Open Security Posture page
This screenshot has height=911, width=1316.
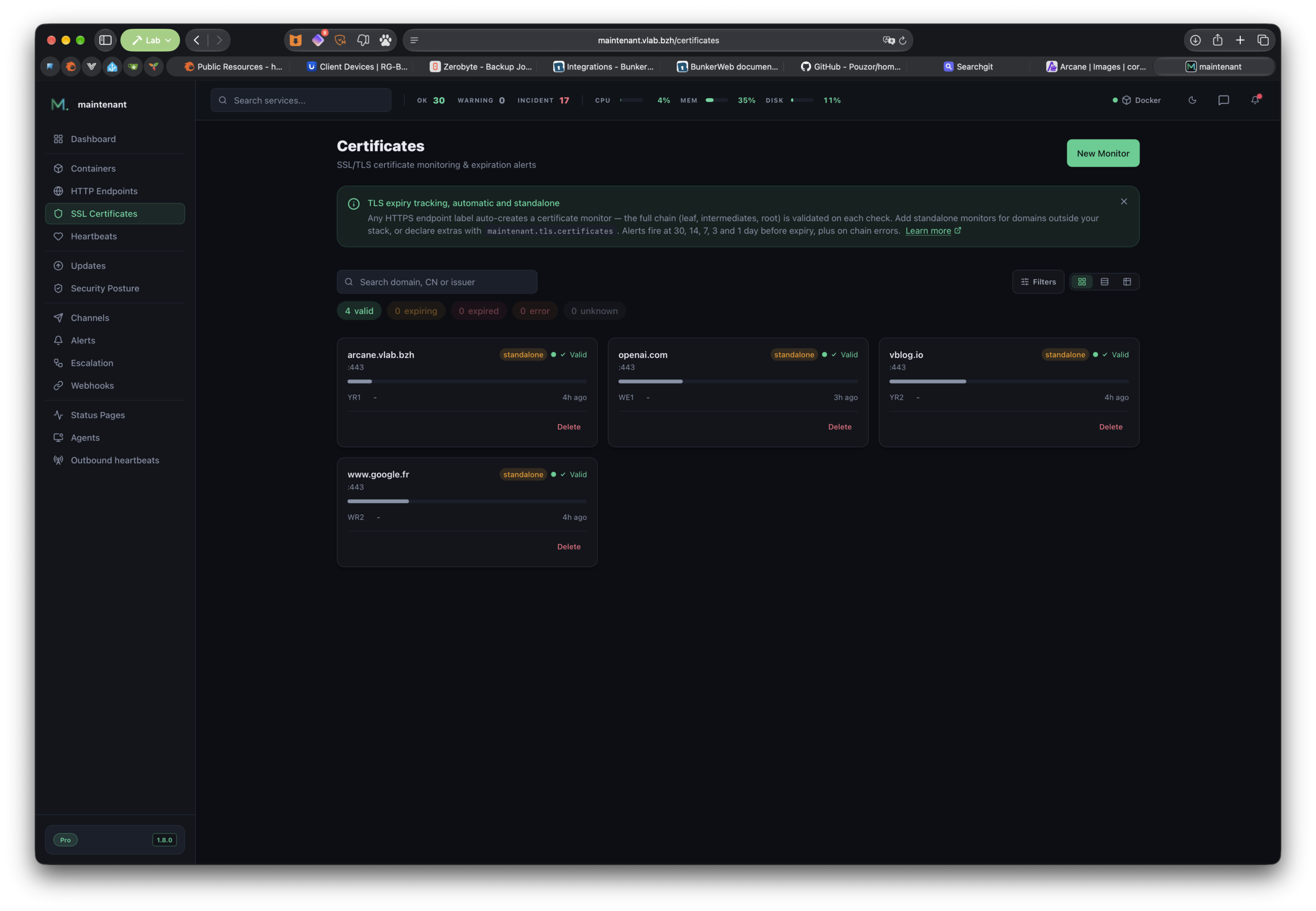[115, 288]
